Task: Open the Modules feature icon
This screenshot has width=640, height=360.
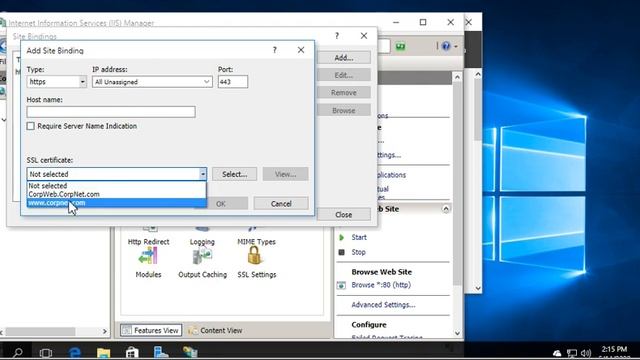Action: (148, 257)
